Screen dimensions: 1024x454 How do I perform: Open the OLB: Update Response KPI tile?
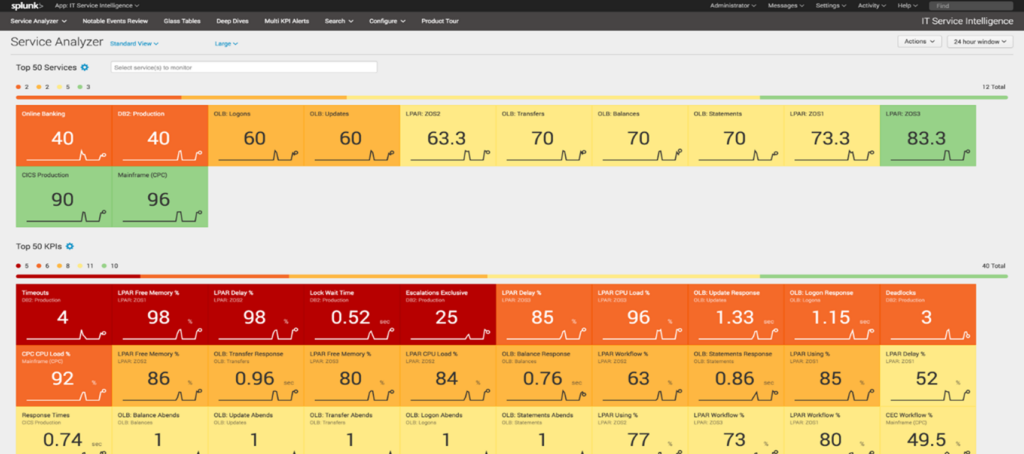(736, 314)
